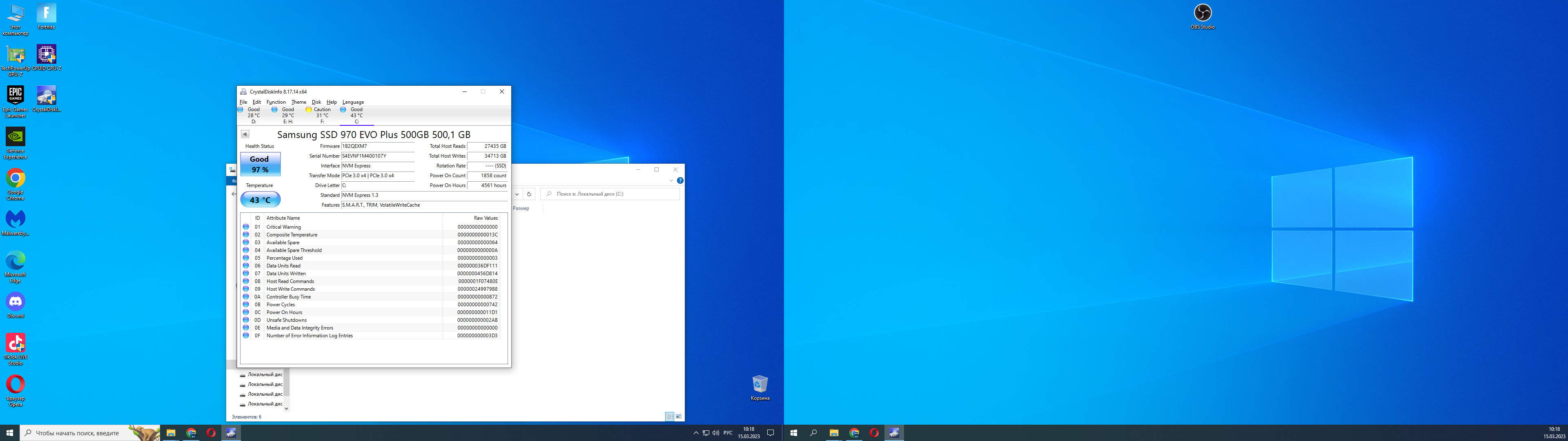1568x441 pixels.
Task: Open OBS Studio icon on second monitor desktop
Action: tap(1202, 16)
